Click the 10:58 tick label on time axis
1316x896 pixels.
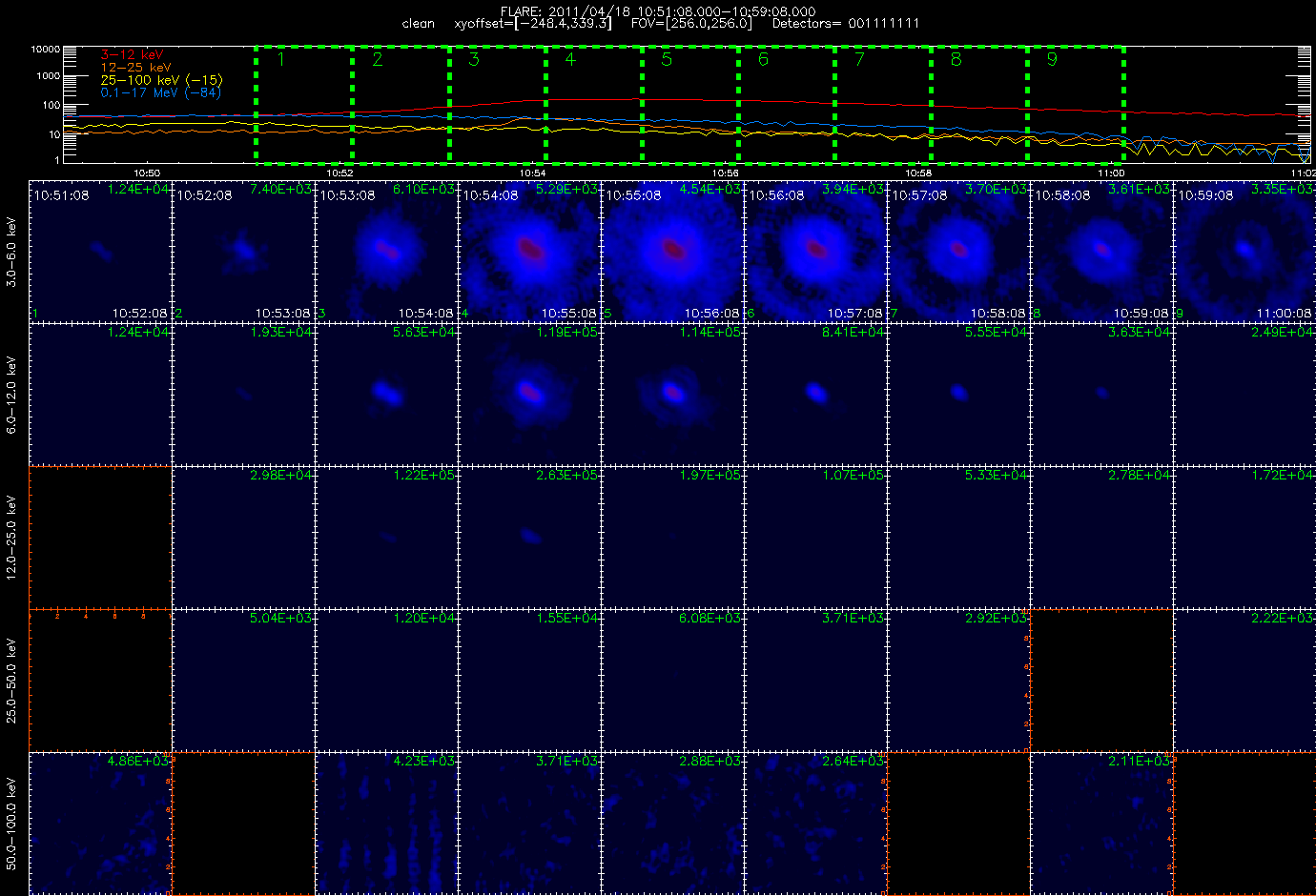click(918, 173)
